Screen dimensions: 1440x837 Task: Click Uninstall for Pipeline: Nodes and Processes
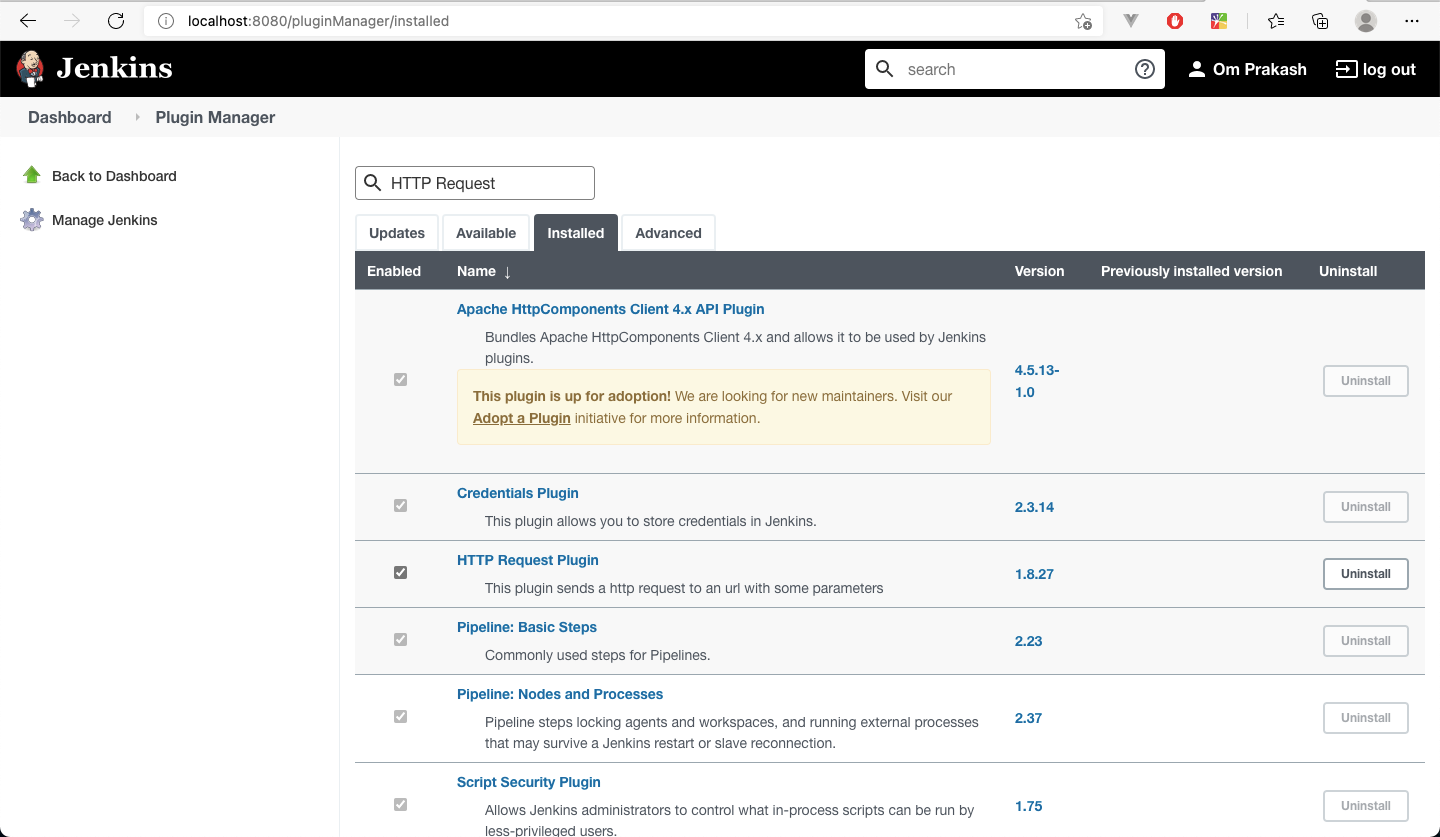[1366, 718]
